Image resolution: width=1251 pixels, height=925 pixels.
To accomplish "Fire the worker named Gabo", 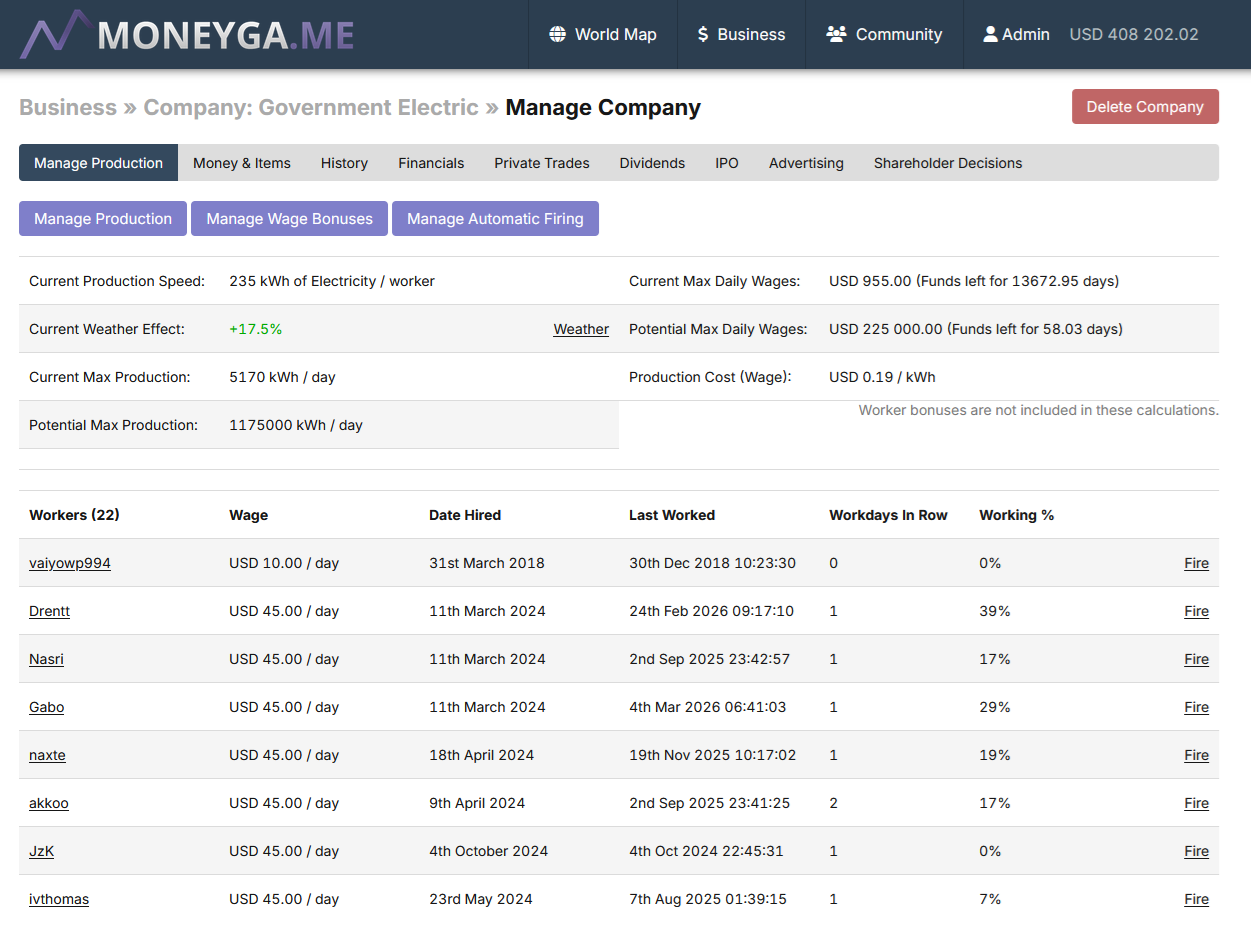I will pos(1196,707).
